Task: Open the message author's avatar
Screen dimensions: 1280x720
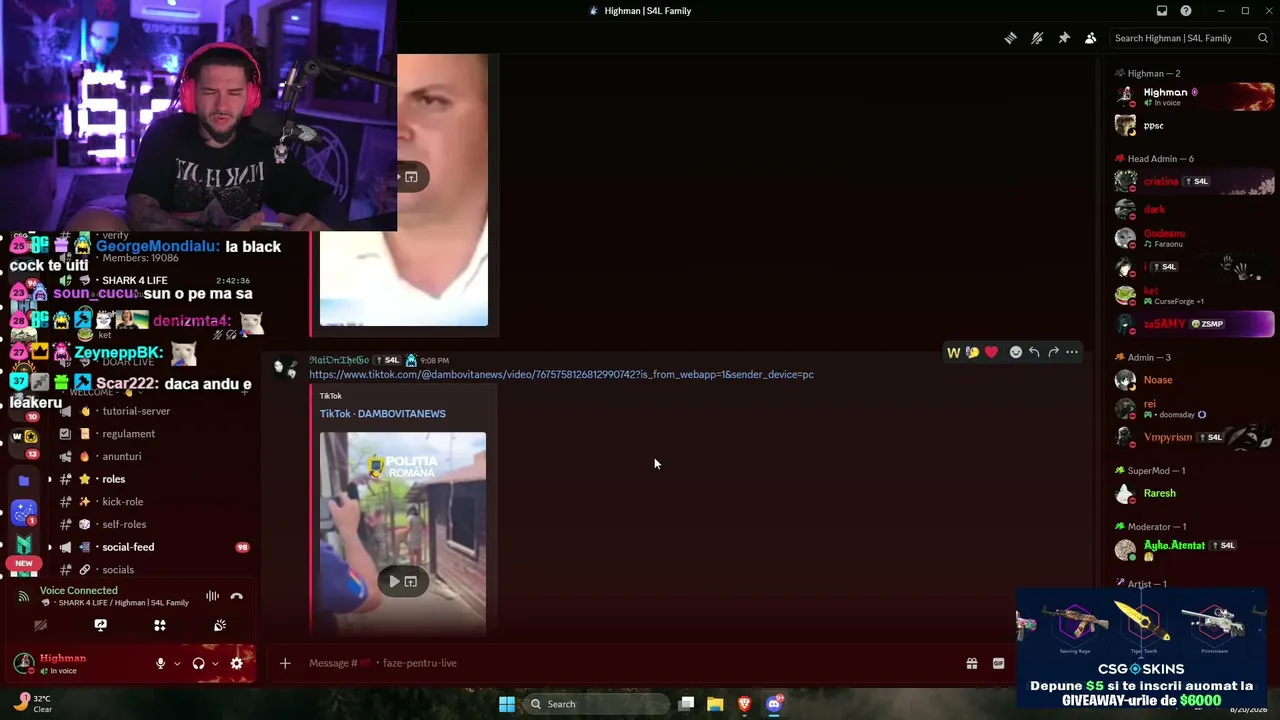Action: (x=286, y=368)
